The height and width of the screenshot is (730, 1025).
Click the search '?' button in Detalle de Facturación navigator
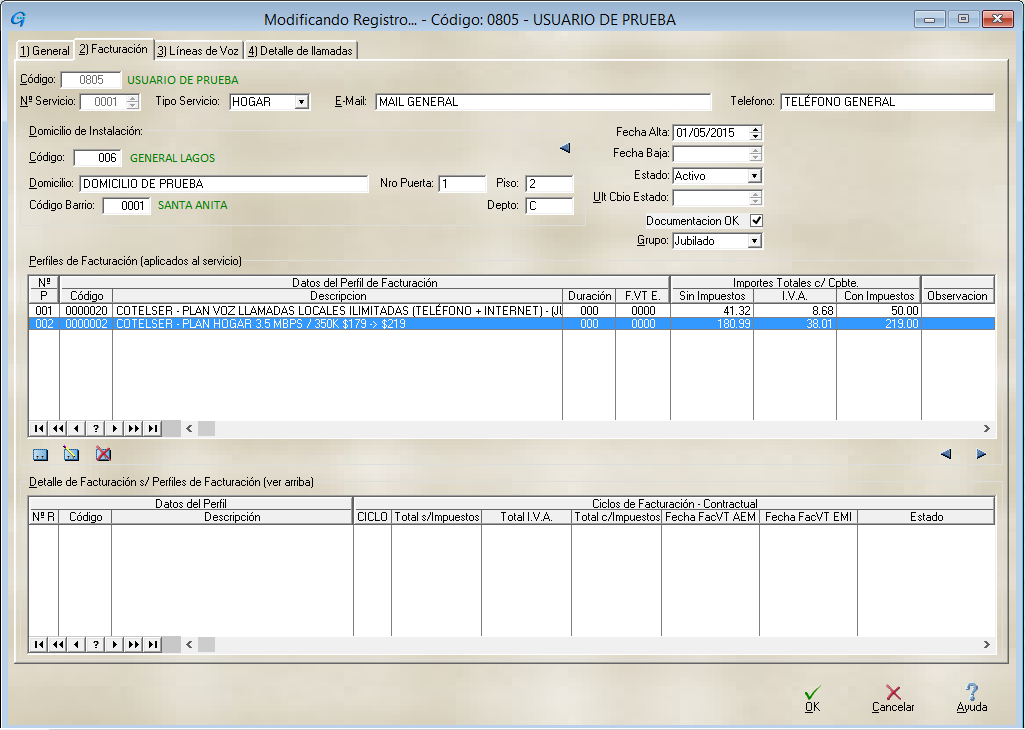(95, 644)
